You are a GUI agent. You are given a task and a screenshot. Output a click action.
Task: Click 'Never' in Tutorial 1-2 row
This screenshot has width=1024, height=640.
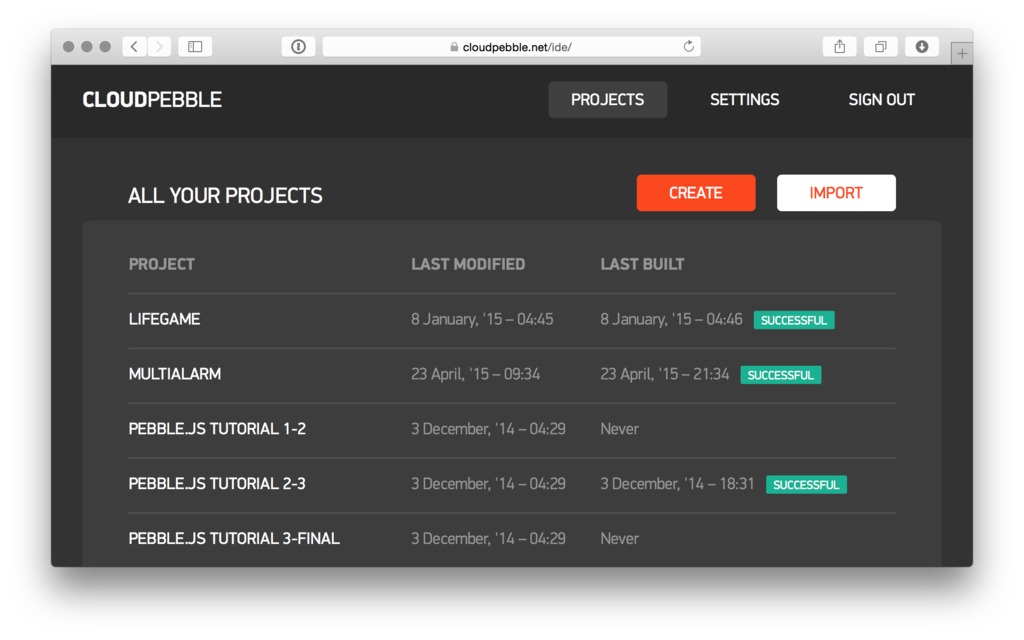click(x=620, y=429)
